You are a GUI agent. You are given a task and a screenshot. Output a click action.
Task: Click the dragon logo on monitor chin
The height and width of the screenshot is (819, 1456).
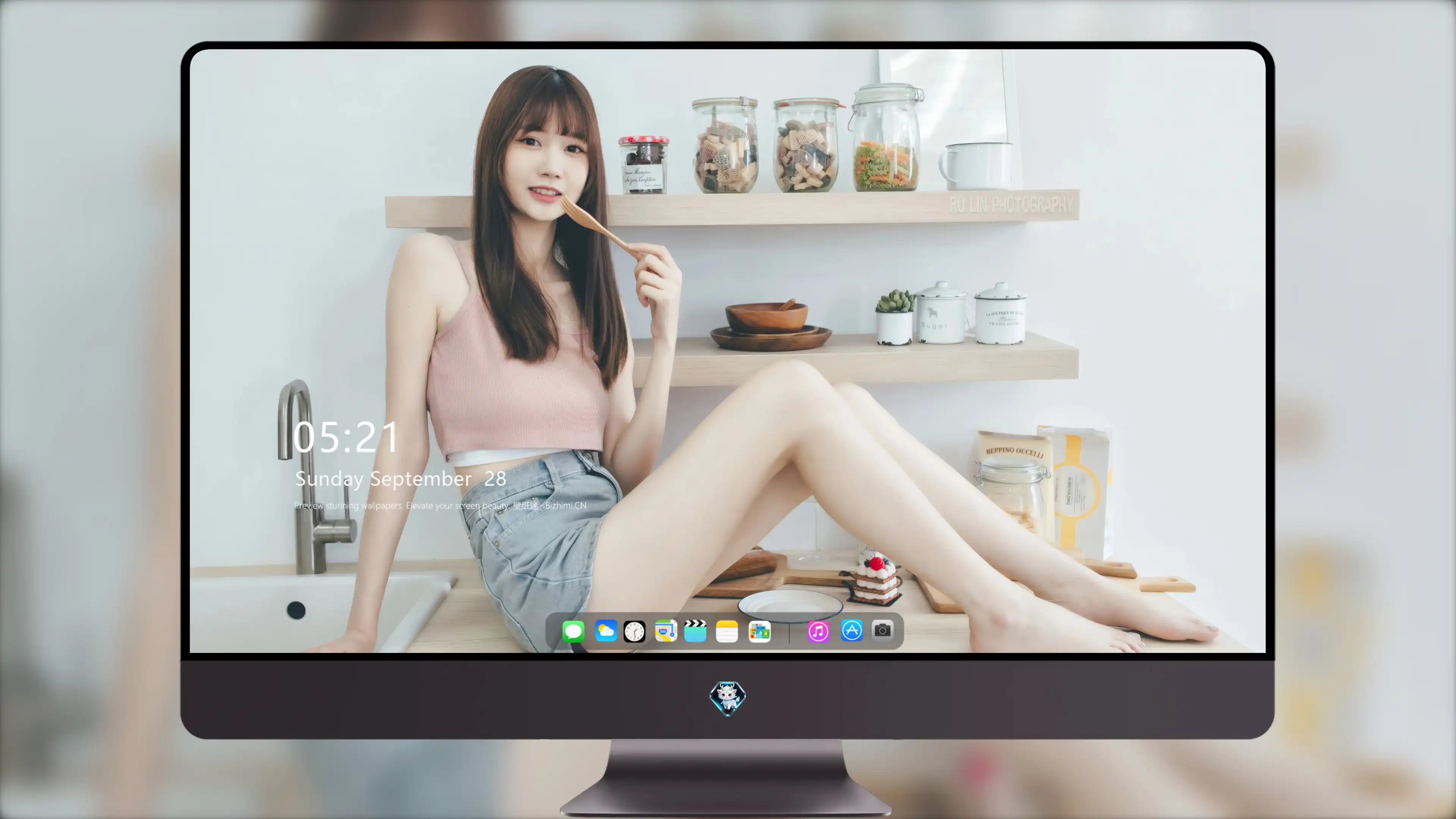[728, 698]
